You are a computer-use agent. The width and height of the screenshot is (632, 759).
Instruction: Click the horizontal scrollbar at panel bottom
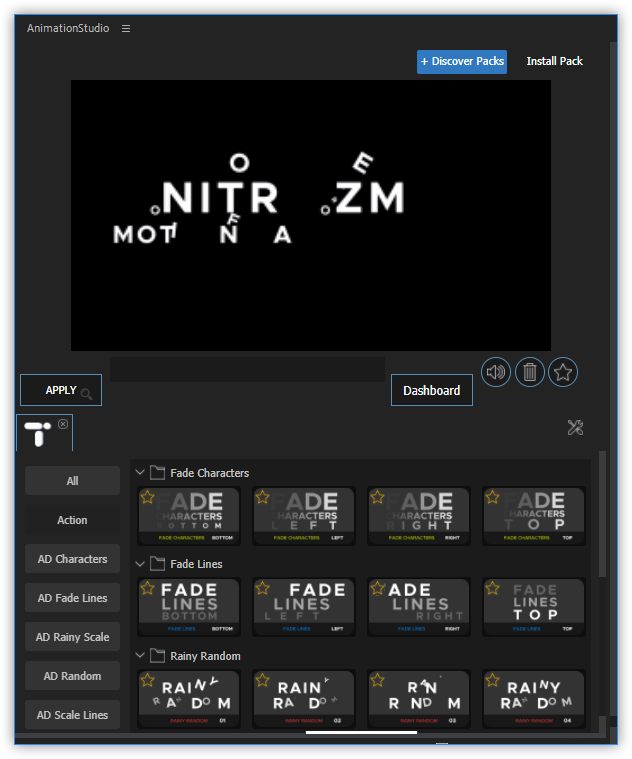361,732
